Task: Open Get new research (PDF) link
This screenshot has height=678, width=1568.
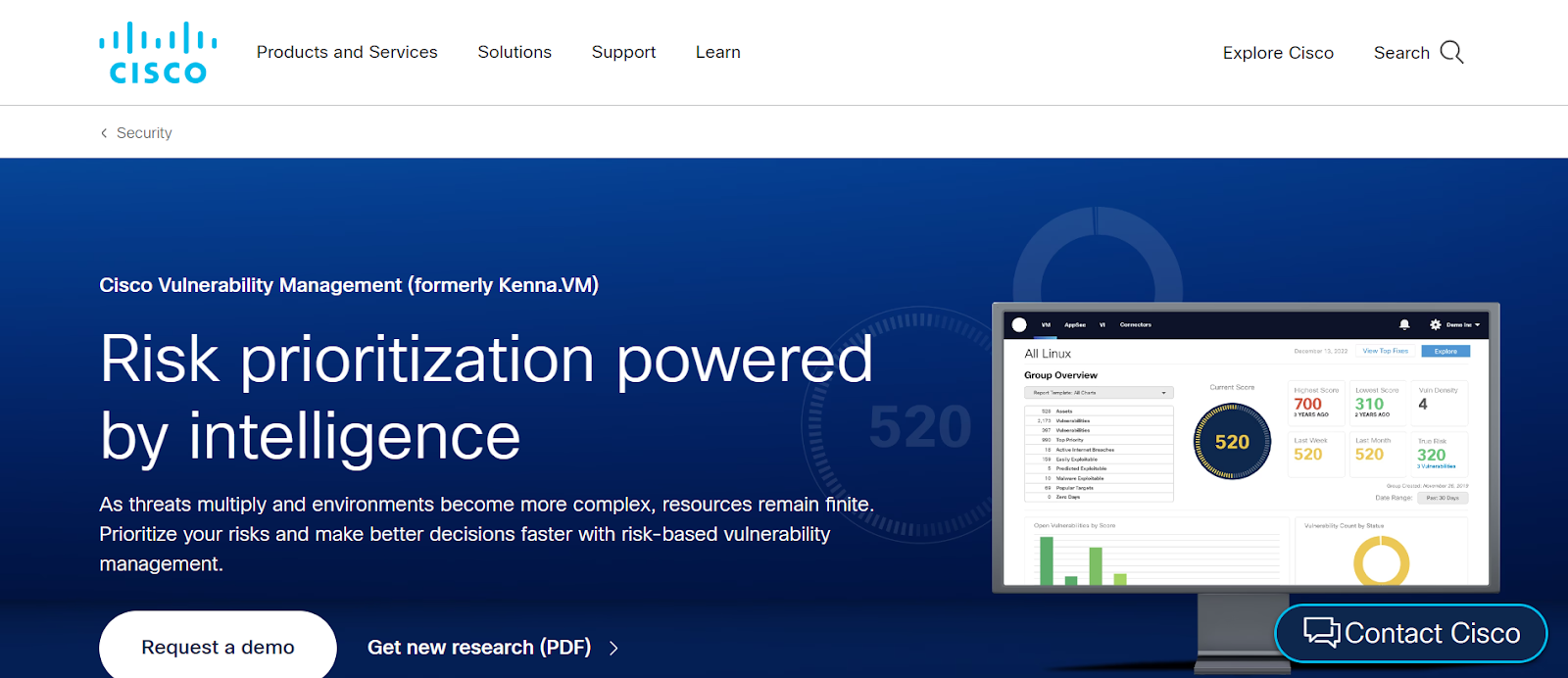Action: coord(479,647)
